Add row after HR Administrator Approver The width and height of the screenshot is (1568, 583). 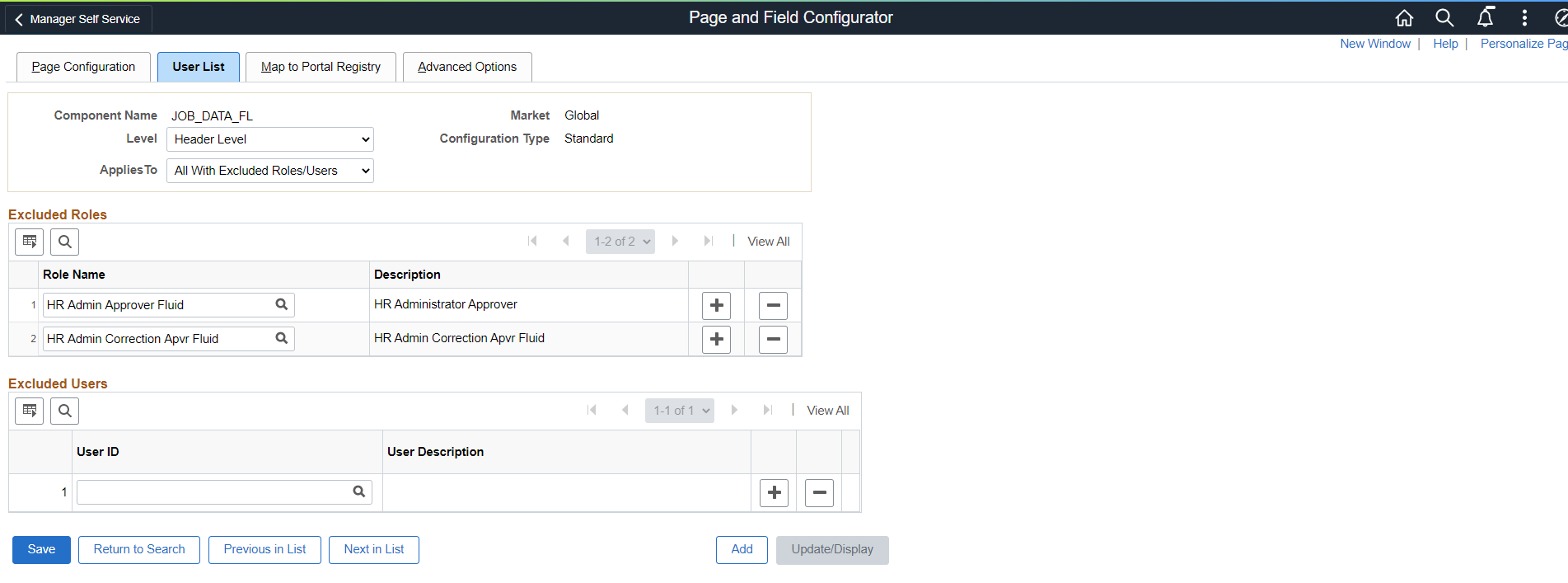717,305
